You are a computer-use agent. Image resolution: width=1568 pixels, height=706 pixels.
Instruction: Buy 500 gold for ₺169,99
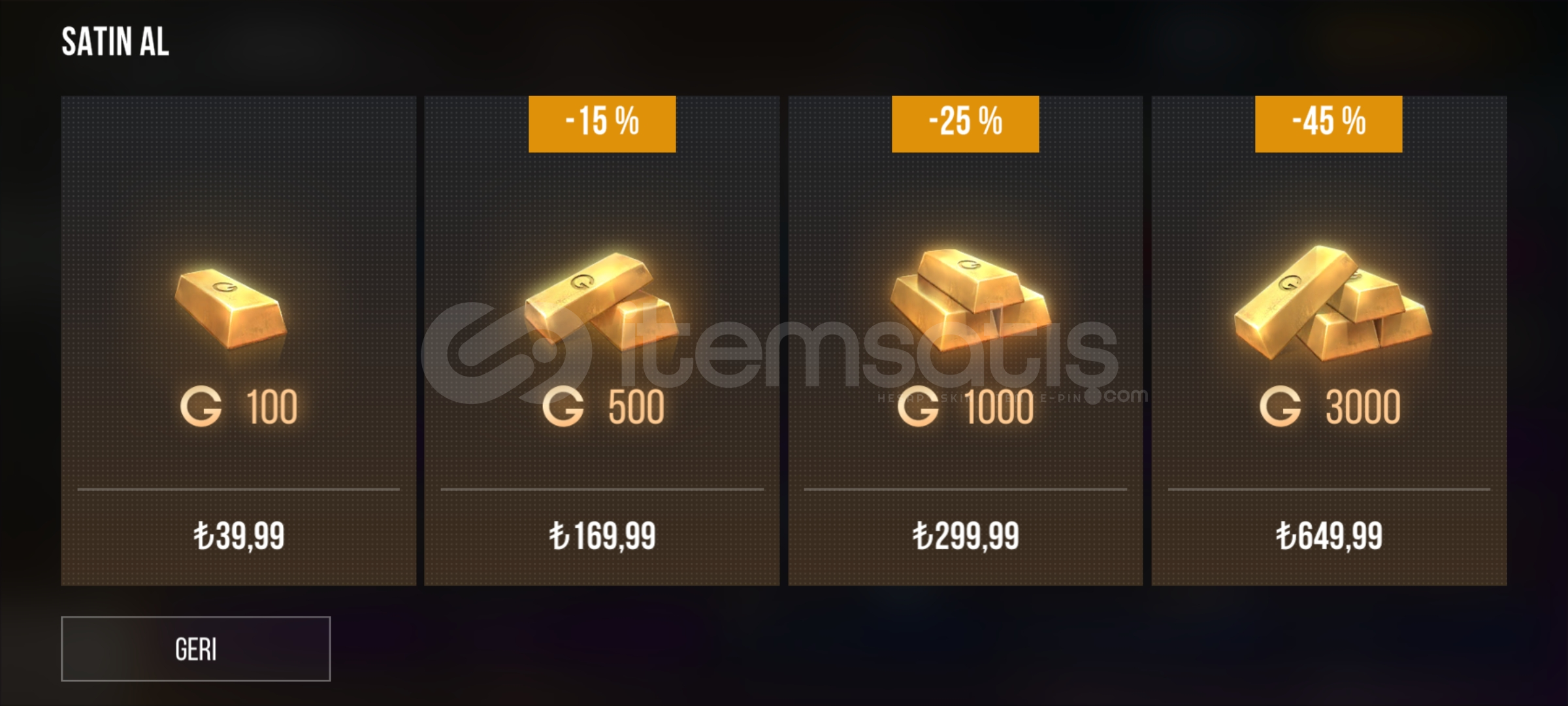(x=602, y=537)
